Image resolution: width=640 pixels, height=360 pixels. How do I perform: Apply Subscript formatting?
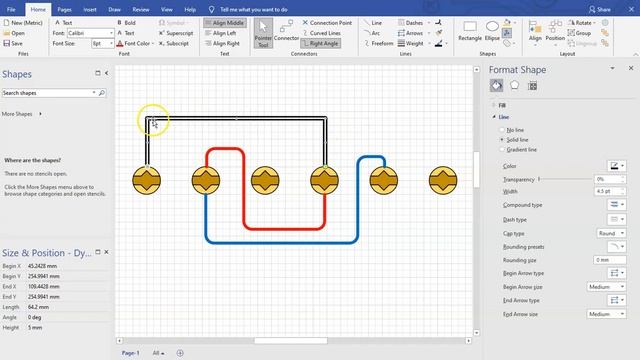tap(173, 43)
